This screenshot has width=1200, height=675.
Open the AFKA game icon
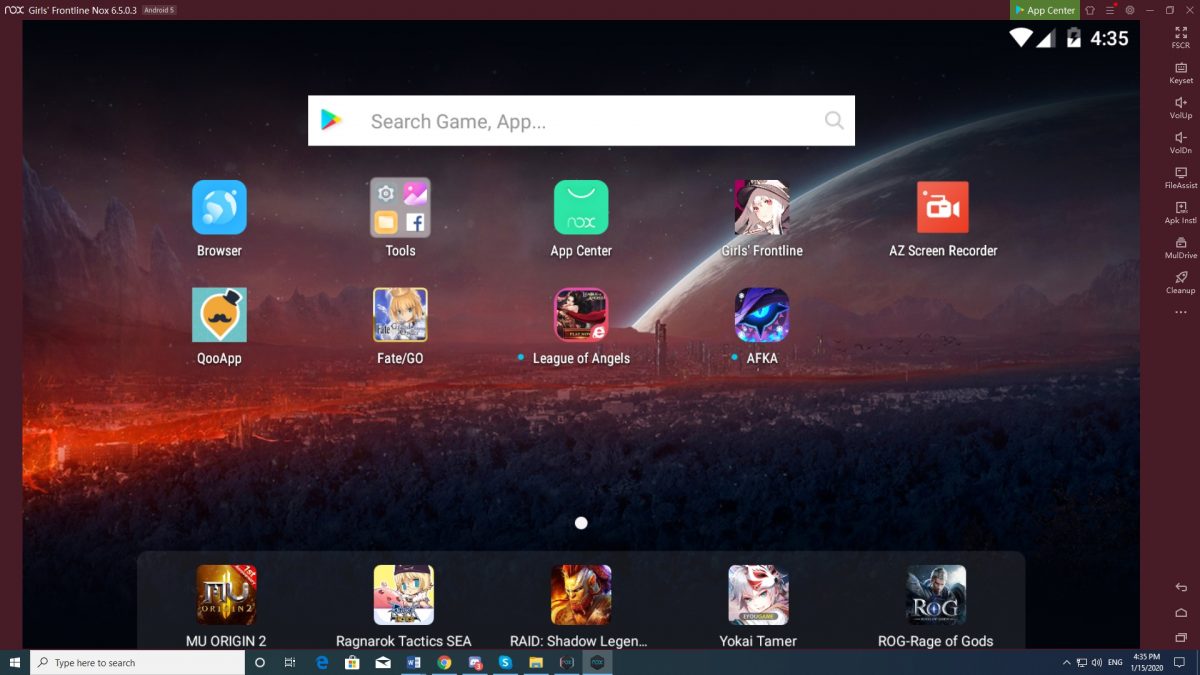pos(761,315)
